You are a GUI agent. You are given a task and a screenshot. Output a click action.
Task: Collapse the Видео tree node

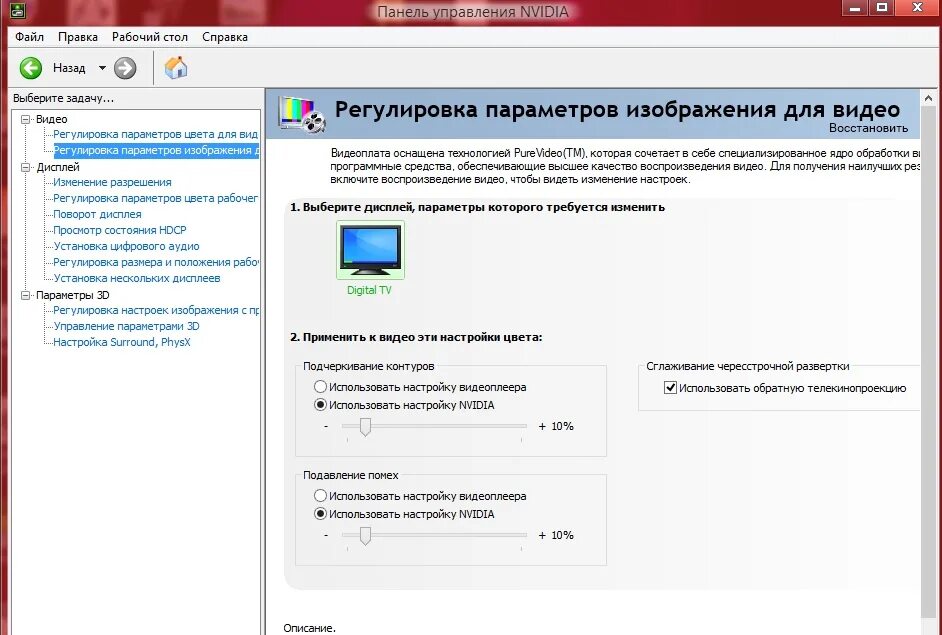[x=25, y=119]
